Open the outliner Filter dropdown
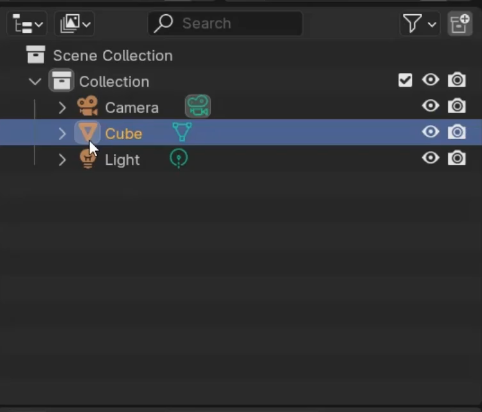This screenshot has height=412, width=482. 419,23
